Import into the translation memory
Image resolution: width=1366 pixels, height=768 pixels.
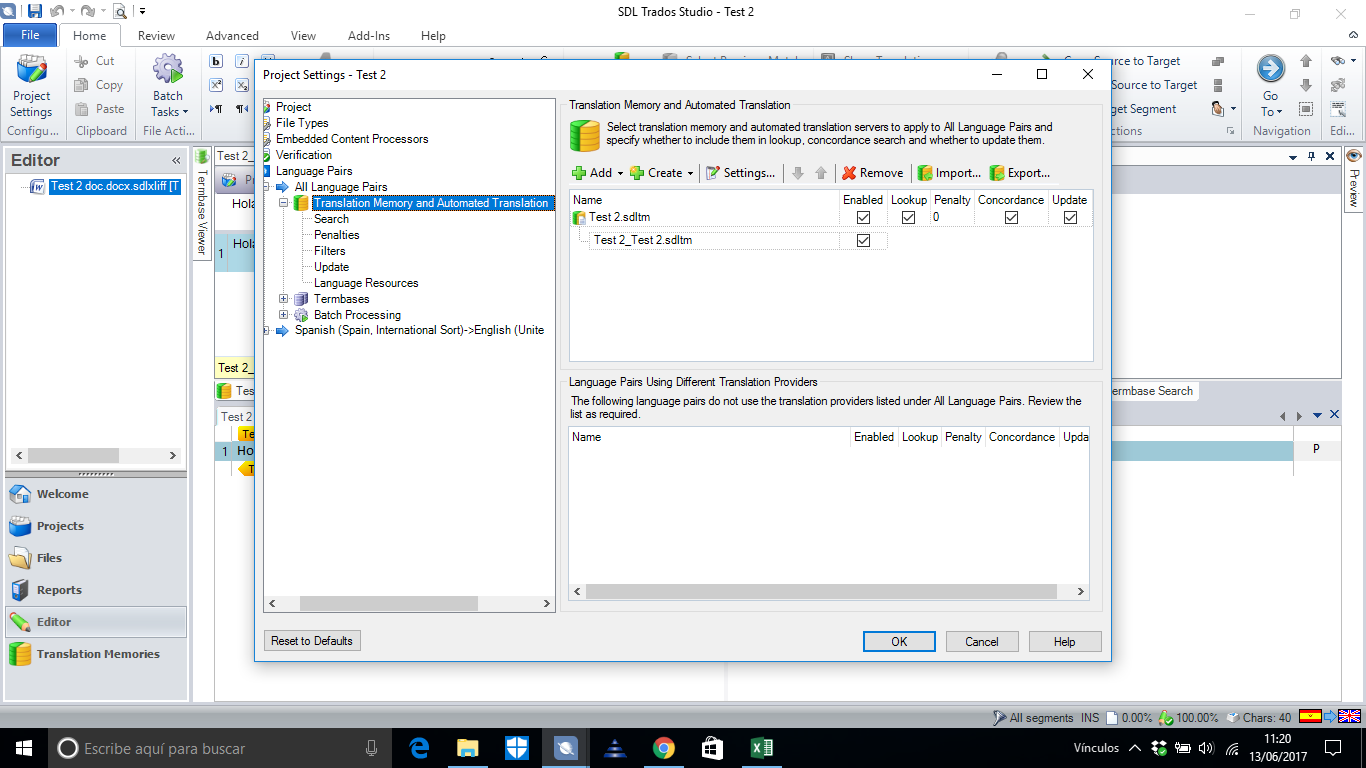[949, 173]
